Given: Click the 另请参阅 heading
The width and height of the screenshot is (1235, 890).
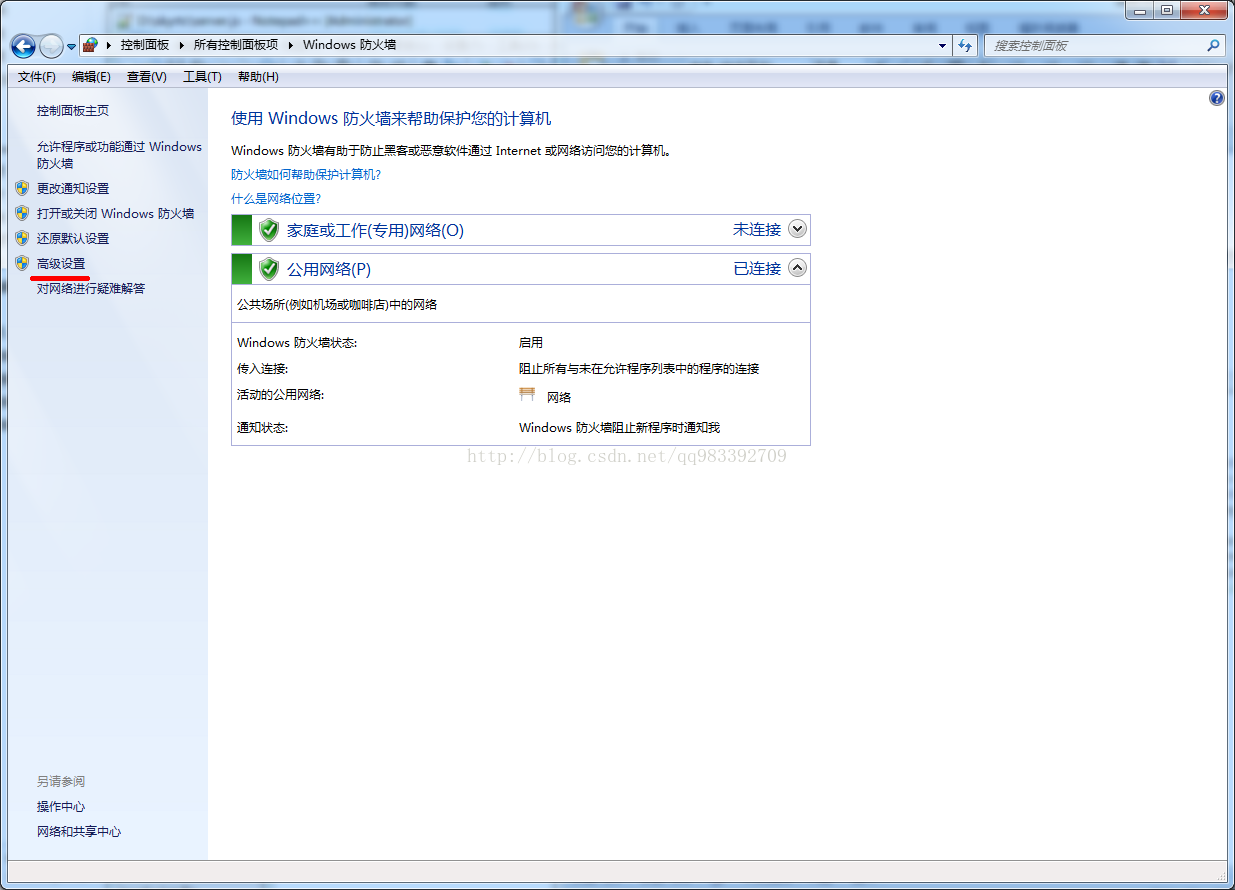Looking at the screenshot, I should (x=61, y=781).
